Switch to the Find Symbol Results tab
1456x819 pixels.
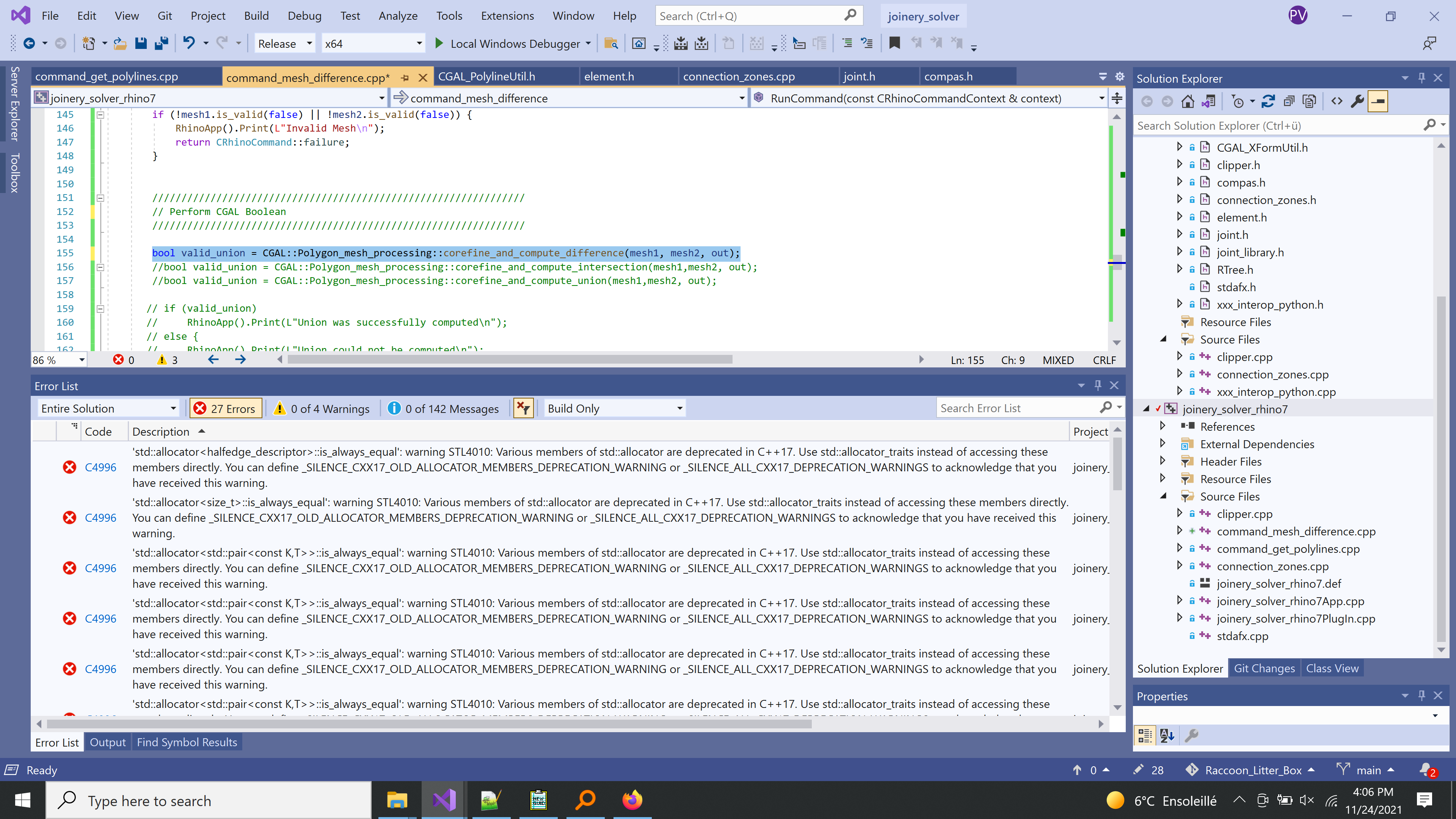click(x=187, y=742)
